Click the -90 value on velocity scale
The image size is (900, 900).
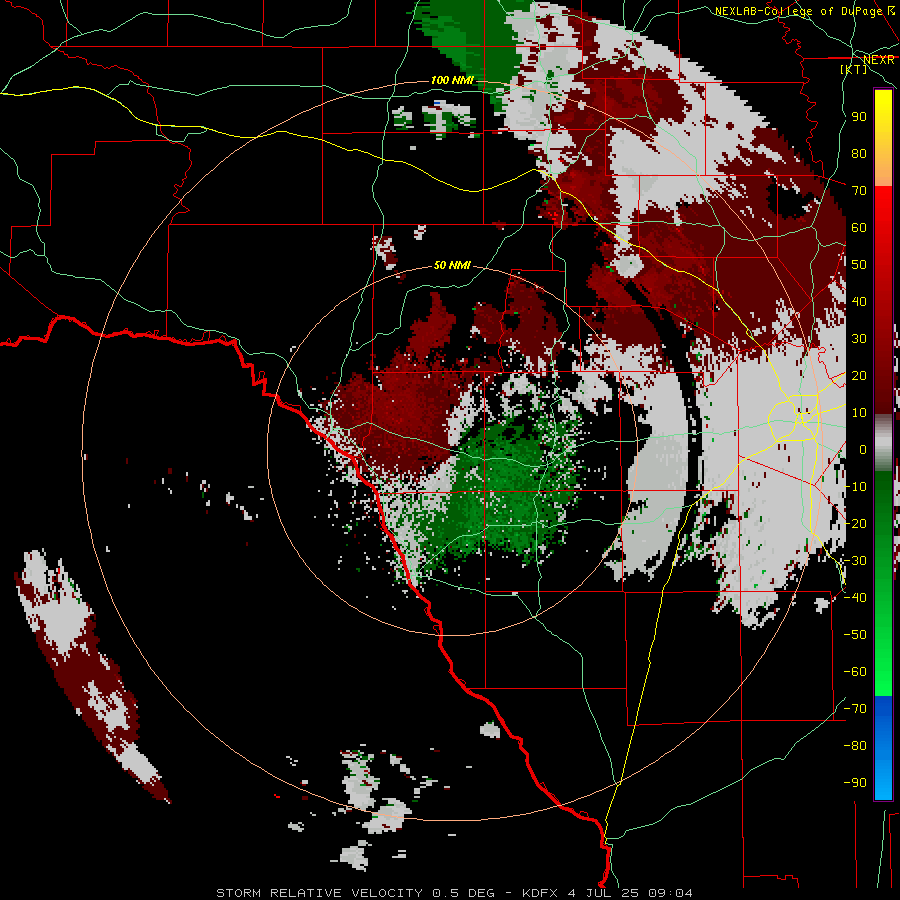click(x=855, y=783)
